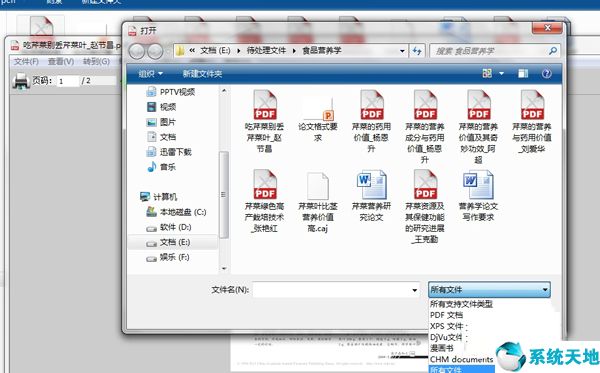Image resolution: width=600 pixels, height=373 pixels.
Task: Open the 文件(F) menu
Action: 26,62
